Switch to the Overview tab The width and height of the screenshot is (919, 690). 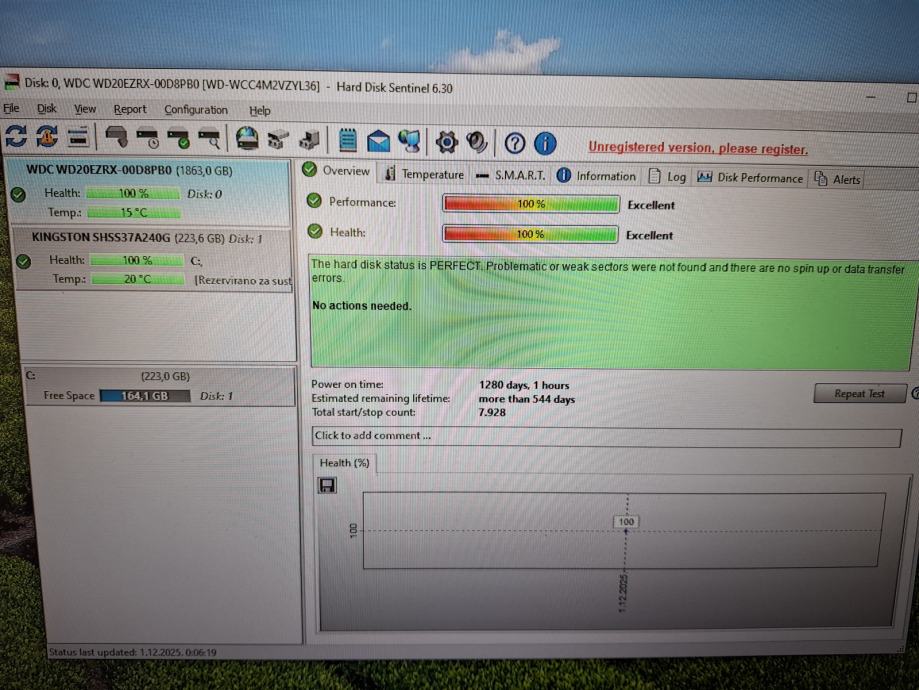[336, 171]
